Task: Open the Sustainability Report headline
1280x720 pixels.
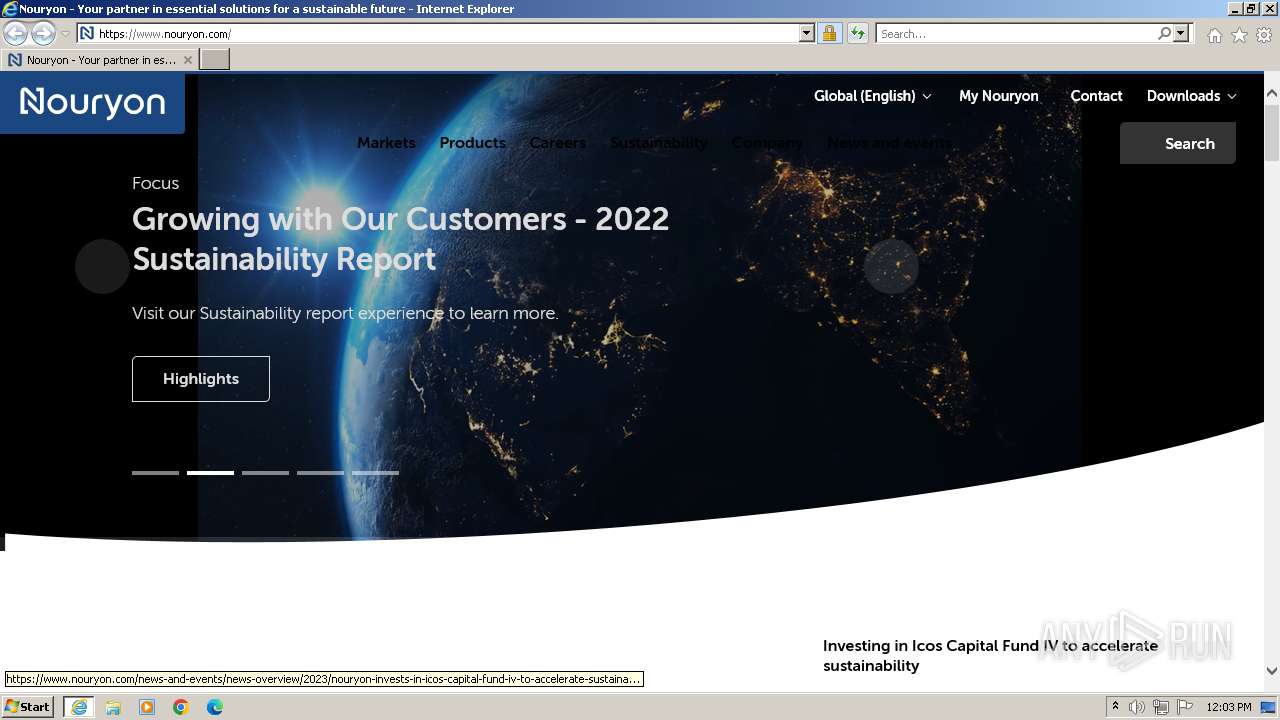Action: click(x=400, y=239)
